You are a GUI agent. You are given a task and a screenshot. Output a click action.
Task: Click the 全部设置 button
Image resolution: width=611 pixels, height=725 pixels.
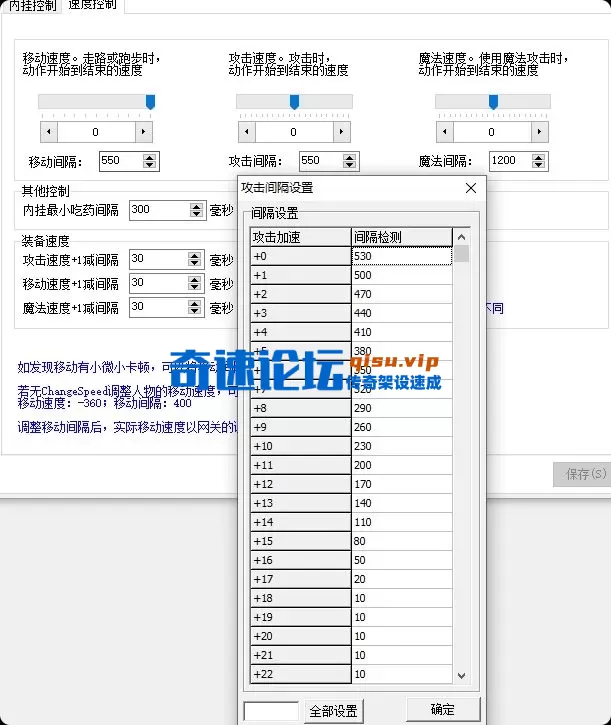click(x=333, y=711)
